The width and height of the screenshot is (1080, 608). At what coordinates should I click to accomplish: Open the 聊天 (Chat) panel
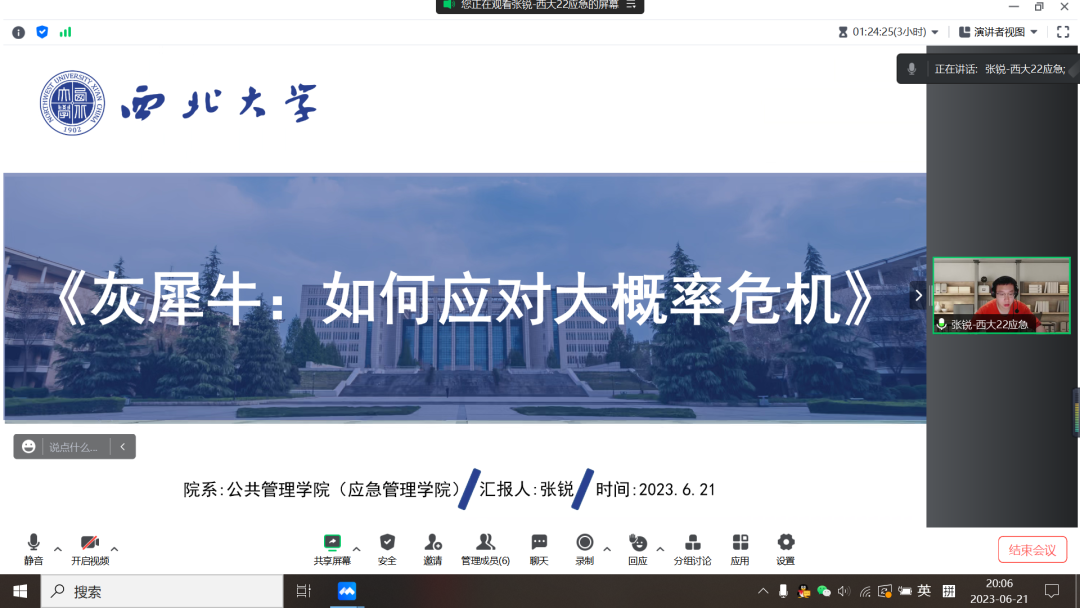click(x=539, y=548)
